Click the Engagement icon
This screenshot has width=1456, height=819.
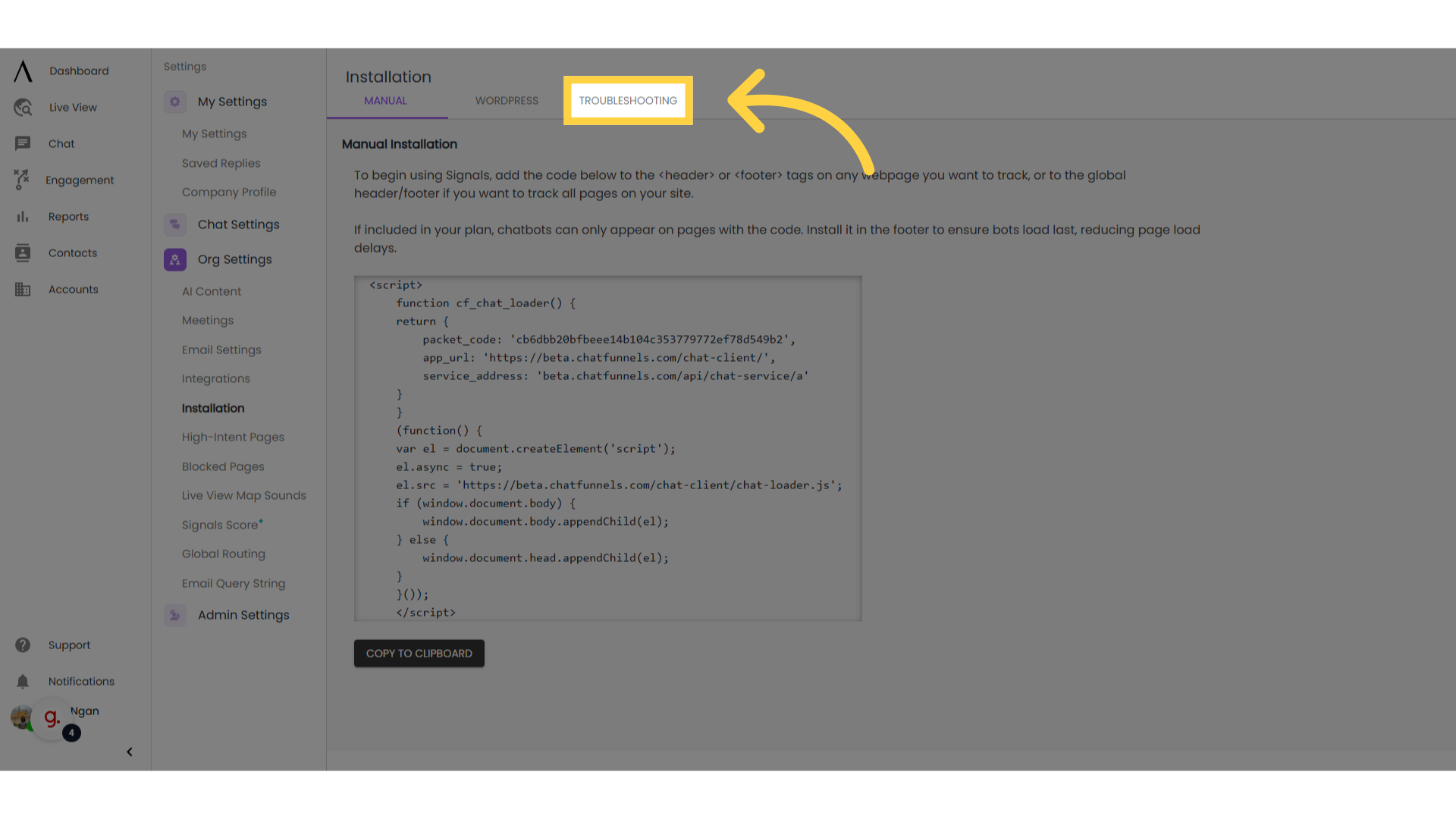(21, 180)
